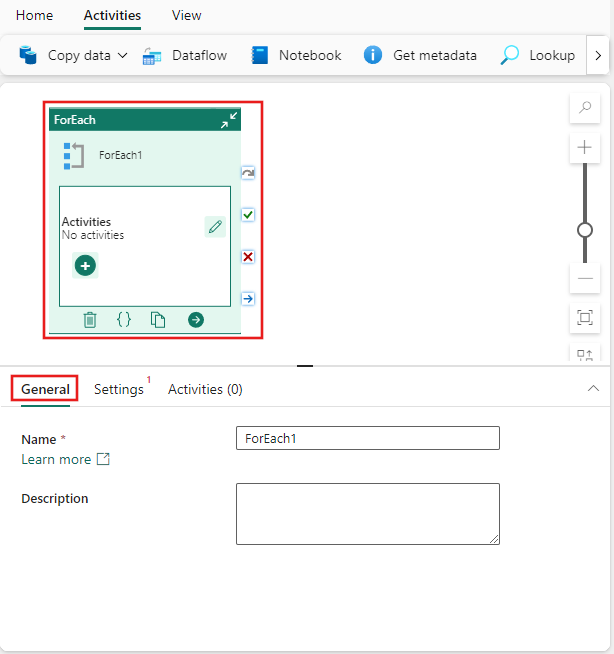Screen dimensions: 614x654
Task: Open the Home ribbon tab
Action: (34, 15)
